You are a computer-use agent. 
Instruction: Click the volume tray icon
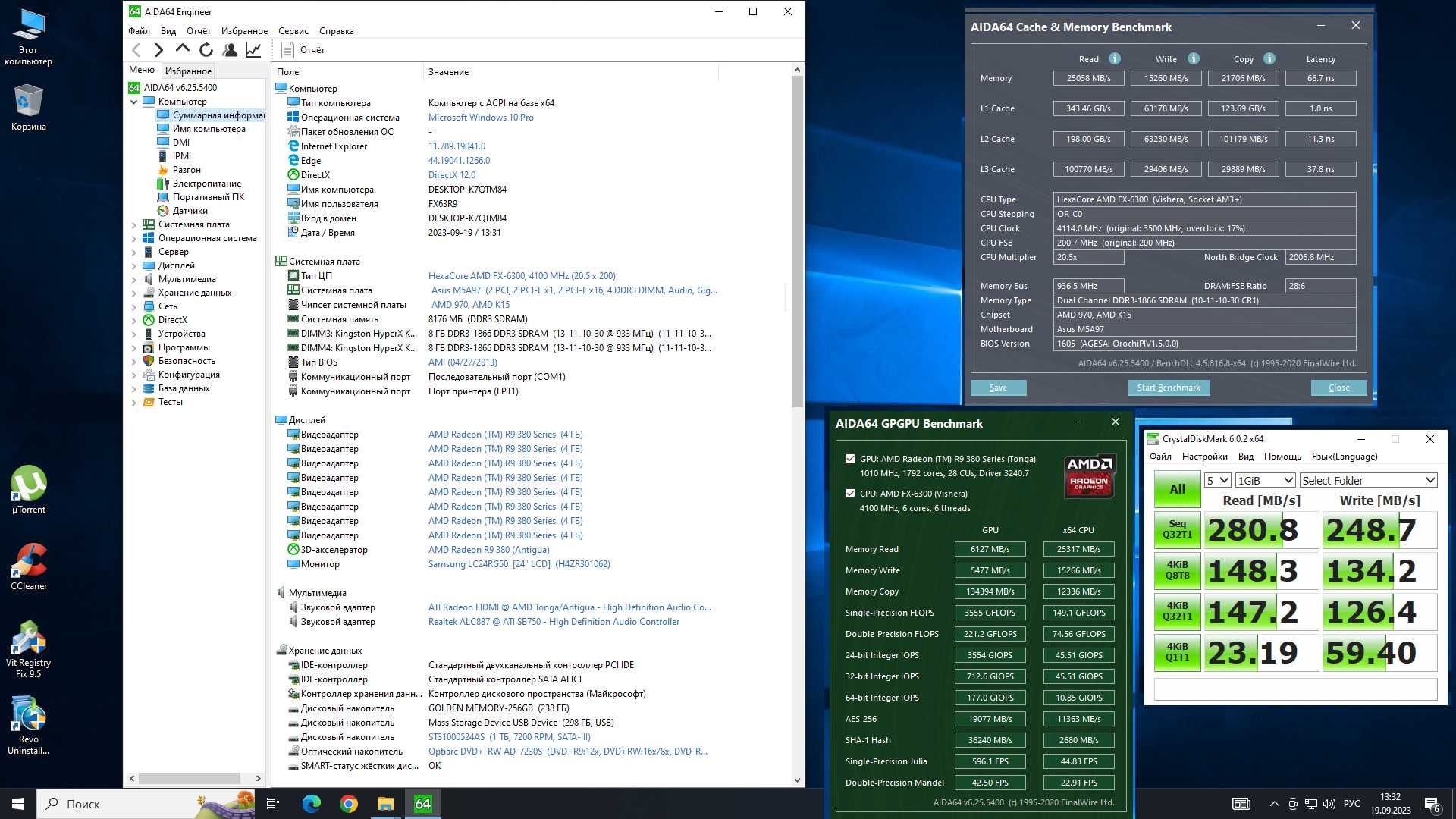[x=1329, y=804]
